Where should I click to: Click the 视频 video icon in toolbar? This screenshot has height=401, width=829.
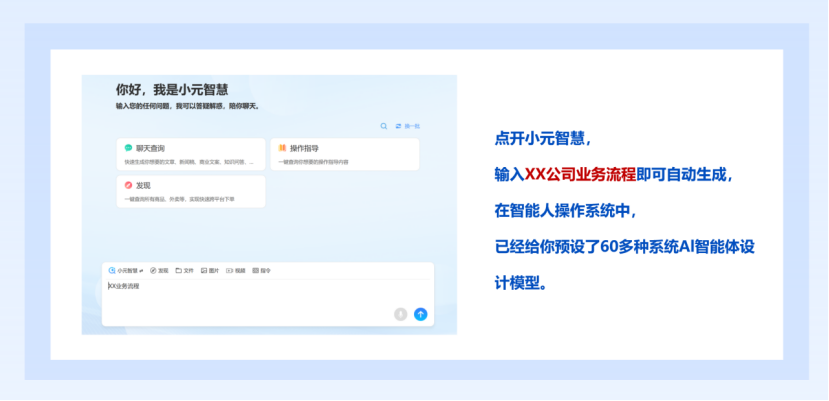tap(230, 270)
